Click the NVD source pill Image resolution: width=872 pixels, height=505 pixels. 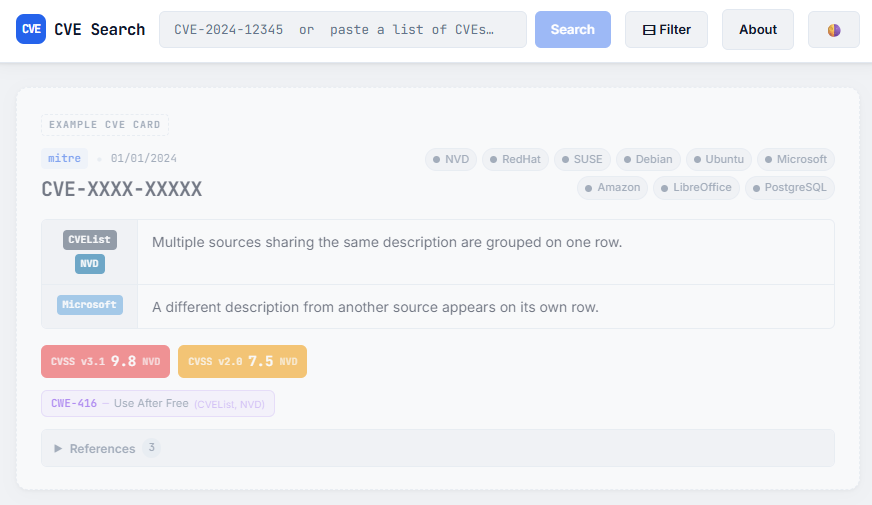tap(451, 160)
